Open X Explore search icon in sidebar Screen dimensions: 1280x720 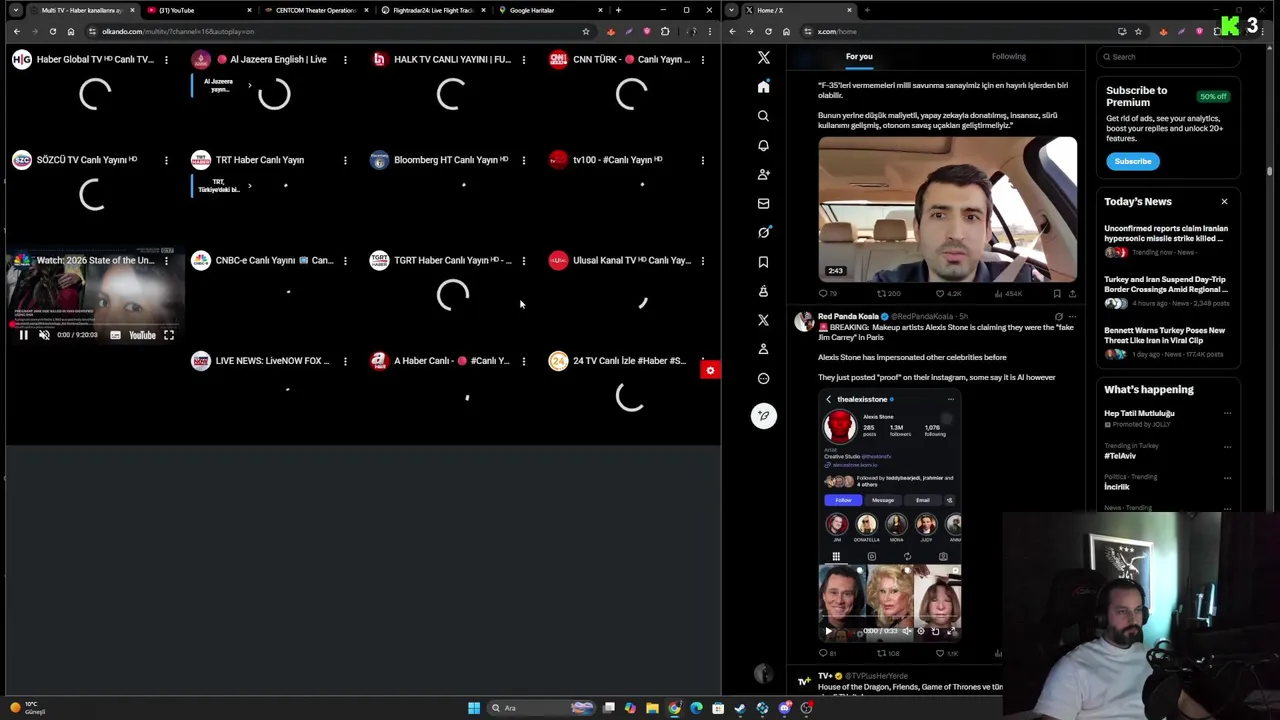point(763,116)
